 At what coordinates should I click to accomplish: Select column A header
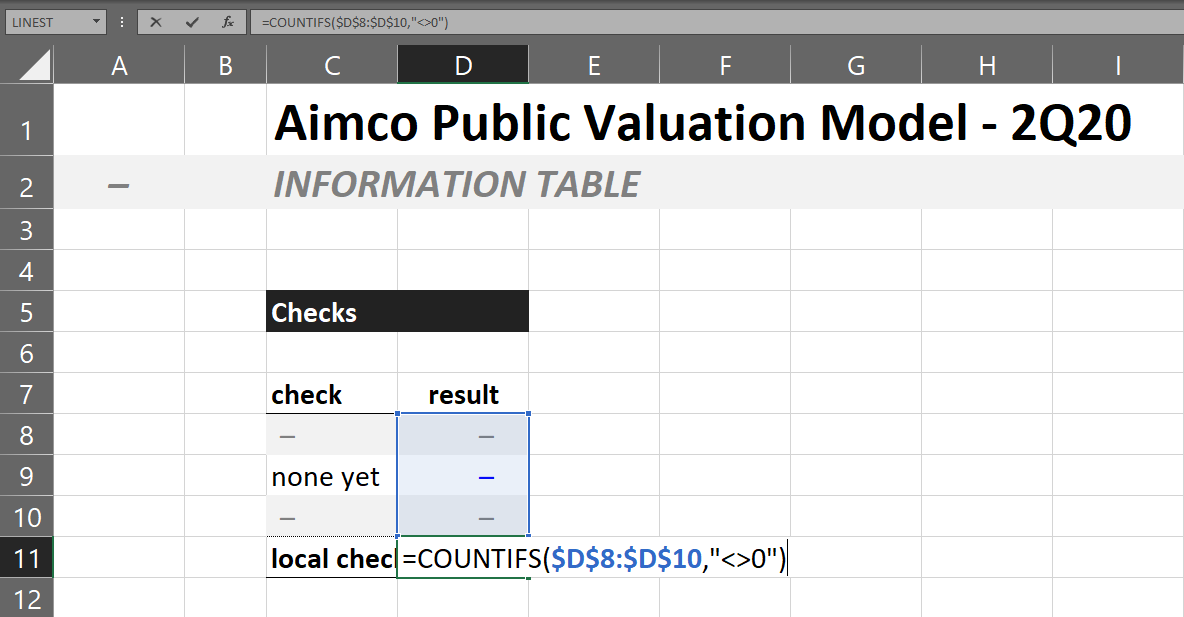tap(119, 66)
